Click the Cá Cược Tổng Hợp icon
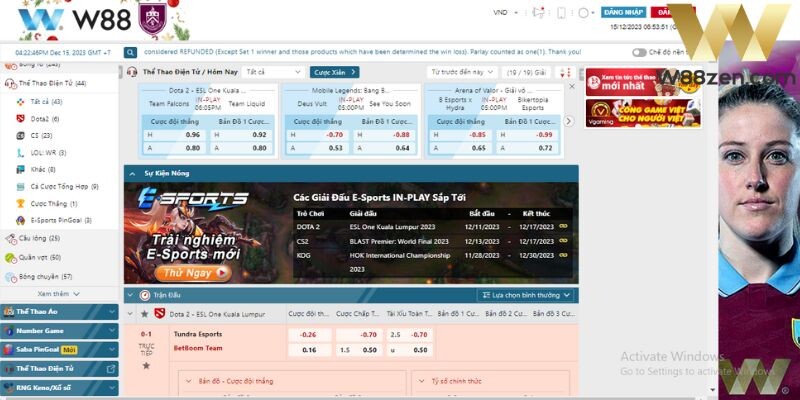The height and width of the screenshot is (400, 800). pos(20,187)
